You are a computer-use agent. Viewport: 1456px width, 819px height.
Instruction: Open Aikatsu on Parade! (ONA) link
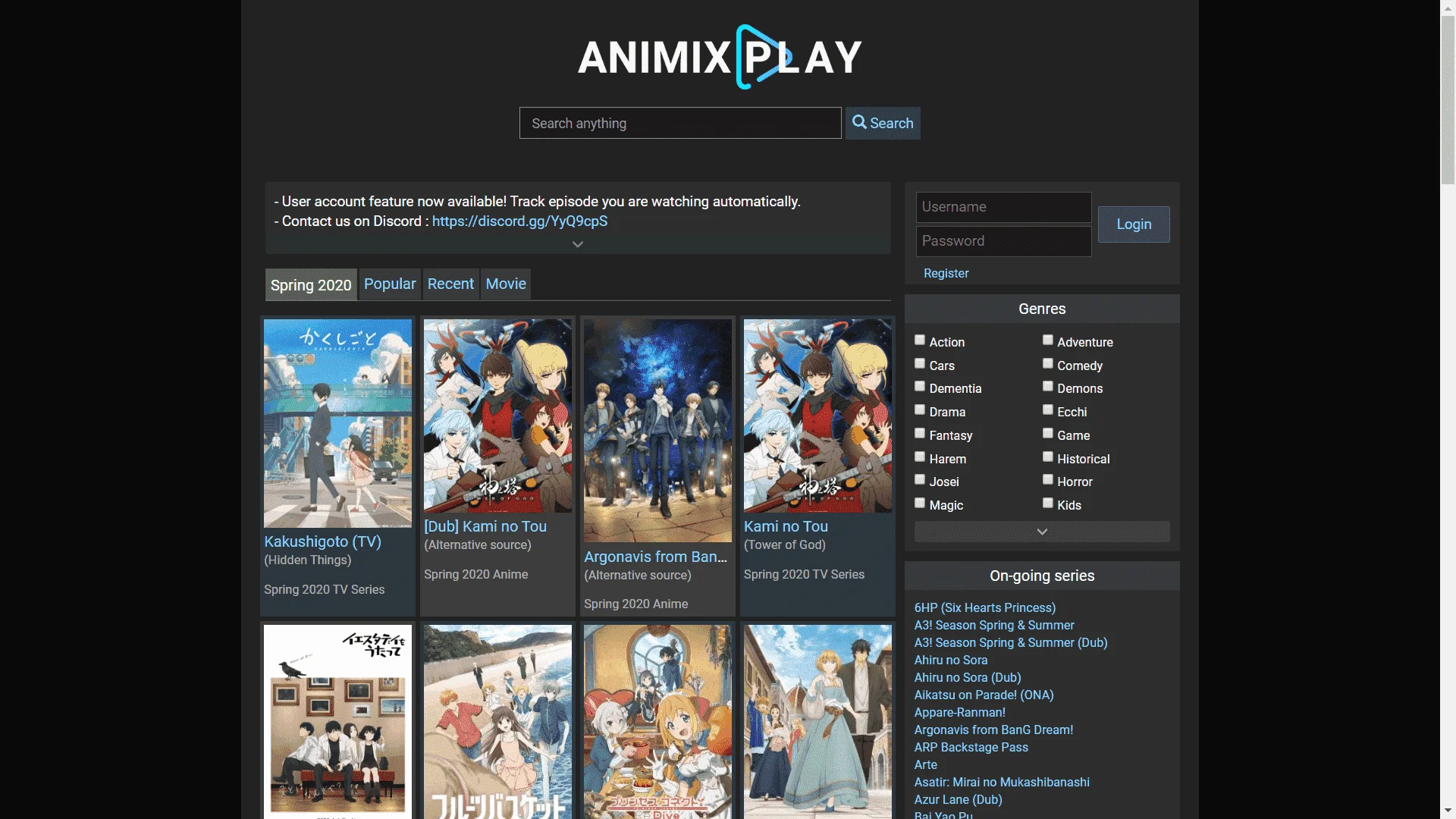(x=984, y=695)
